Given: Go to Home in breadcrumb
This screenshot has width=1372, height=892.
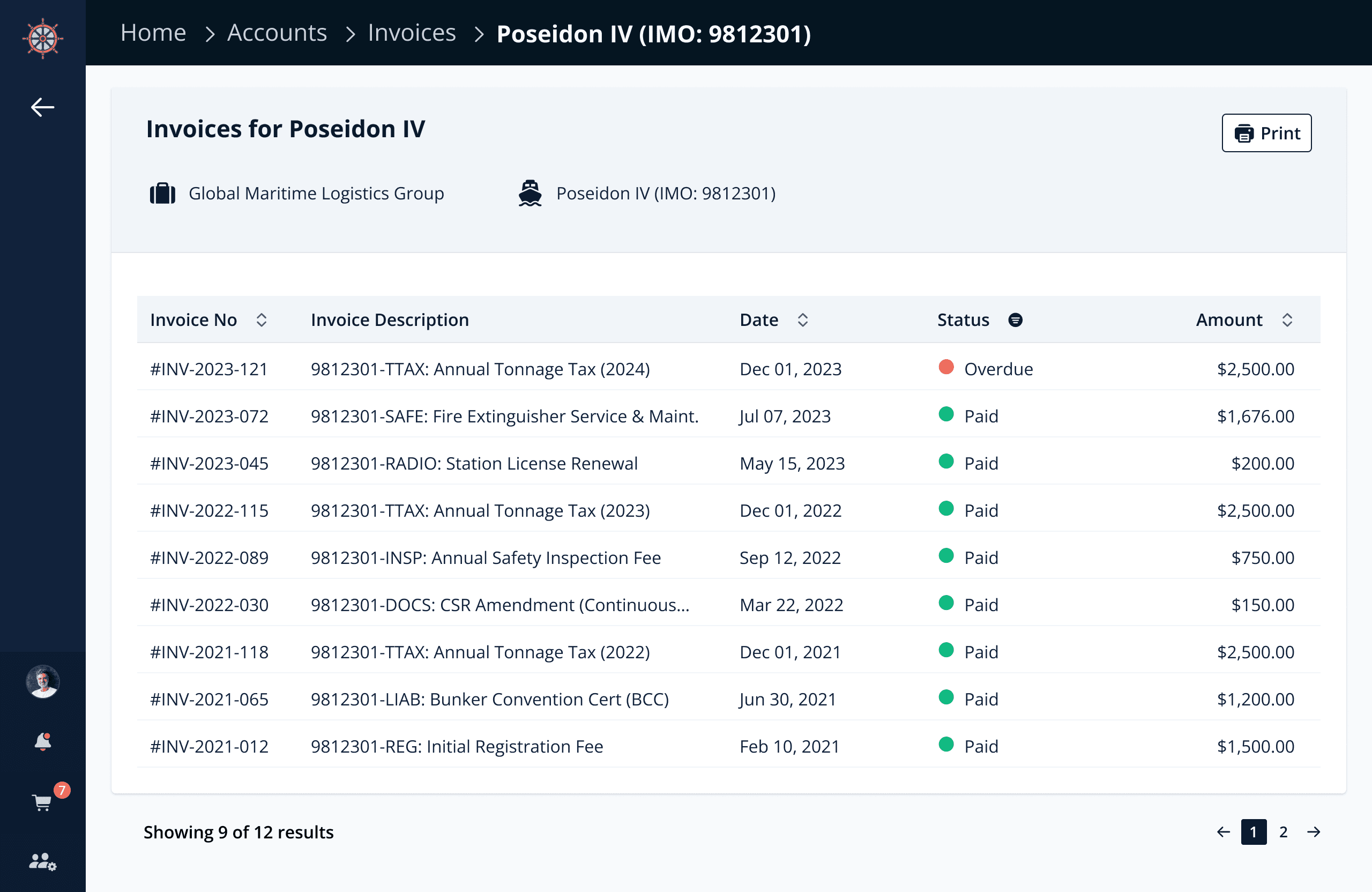Looking at the screenshot, I should (x=153, y=33).
